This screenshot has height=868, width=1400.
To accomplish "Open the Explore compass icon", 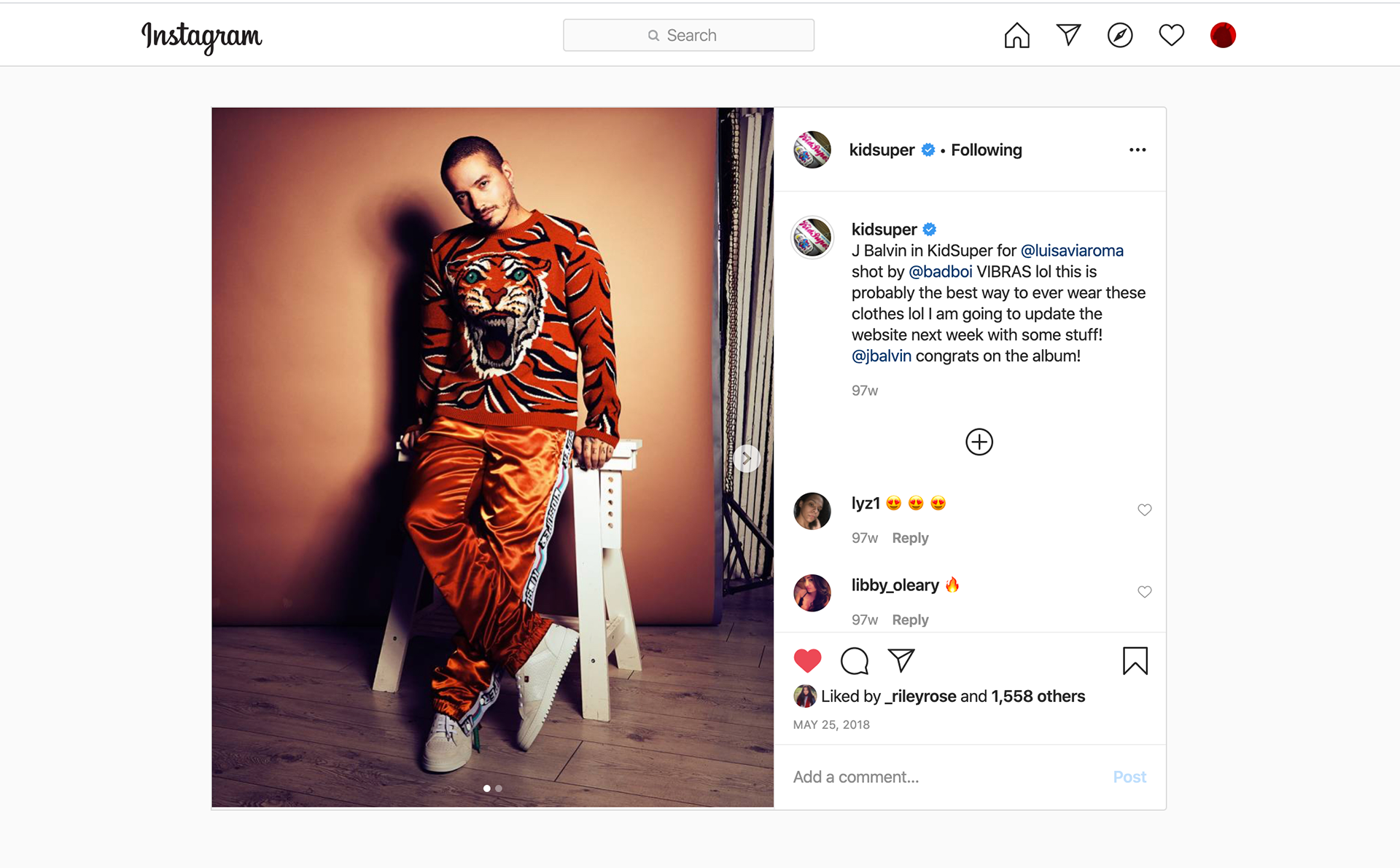I will point(1120,35).
